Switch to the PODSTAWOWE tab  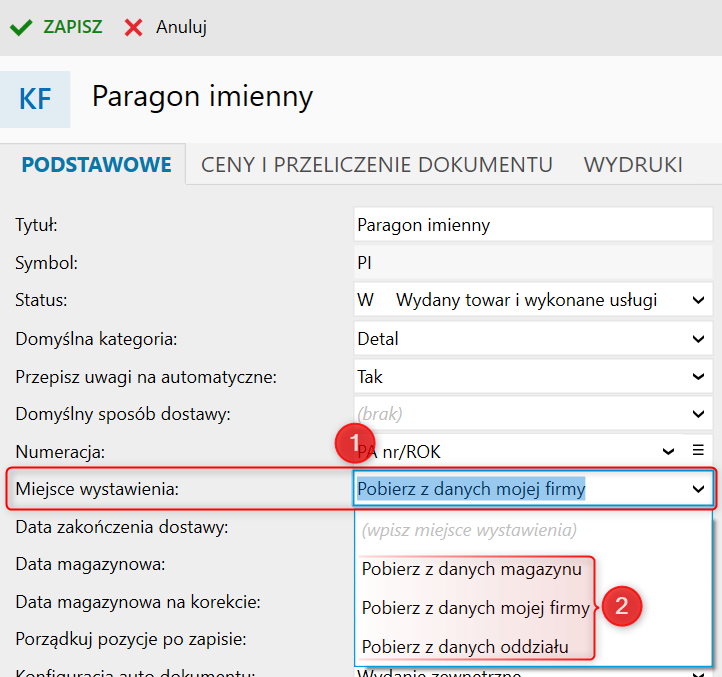click(97, 165)
